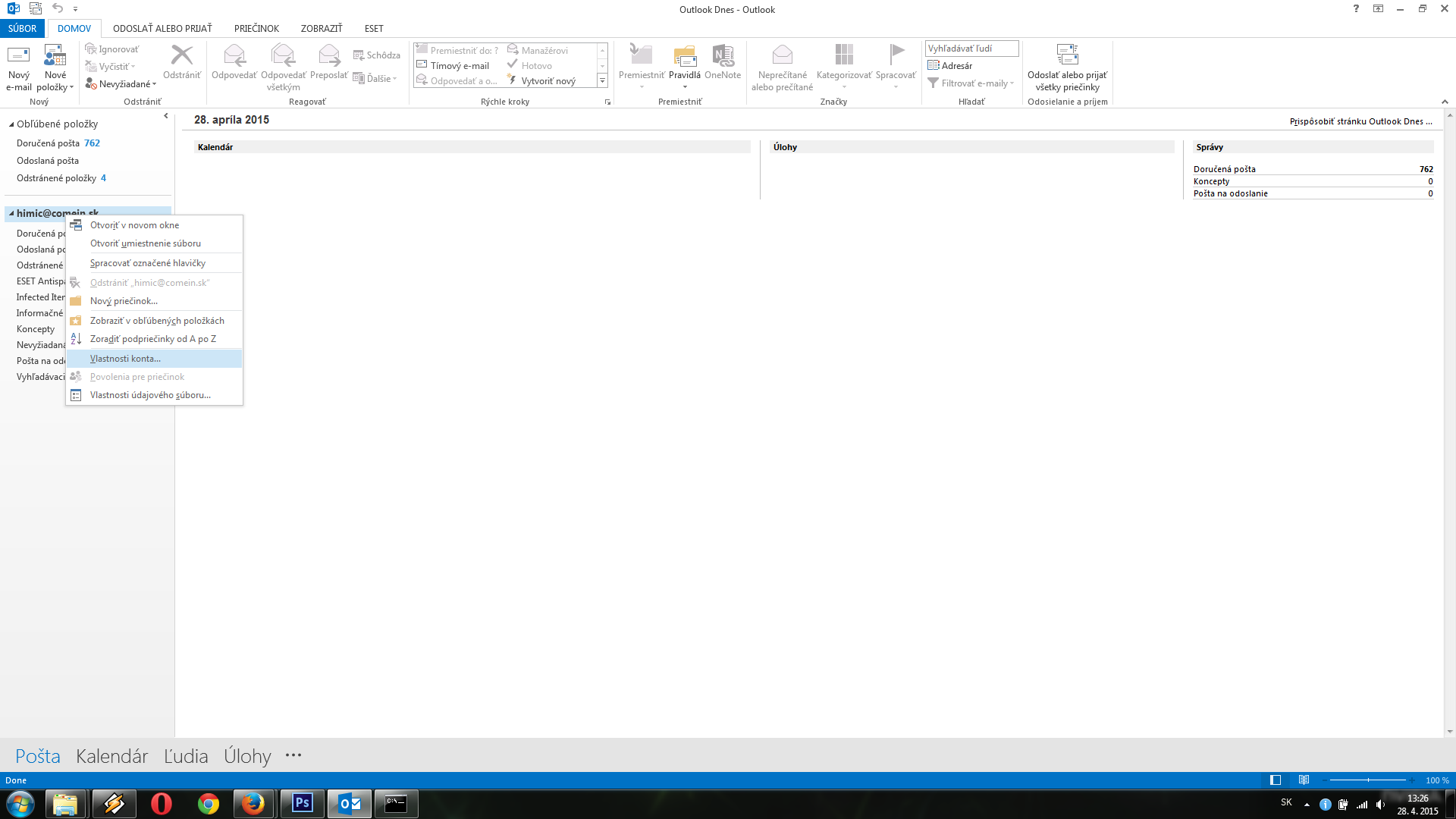This screenshot has height=819, width=1456.
Task: Click the OneNote icon
Action: pyautogui.click(x=723, y=55)
